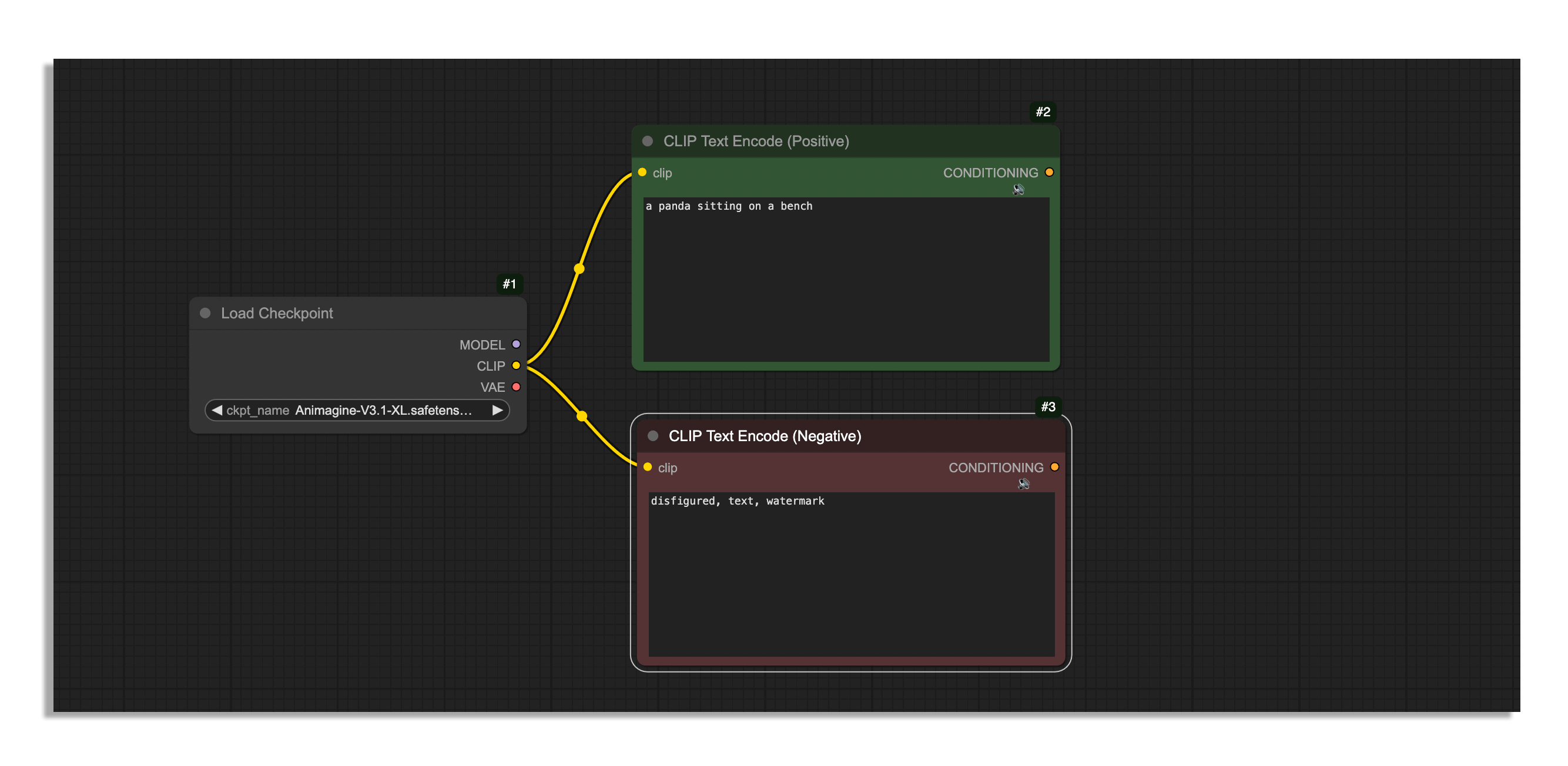Viewport: 1568px width, 766px height.
Task: Click the CLIP output socket on Load Checkpoint
Action: (x=516, y=365)
